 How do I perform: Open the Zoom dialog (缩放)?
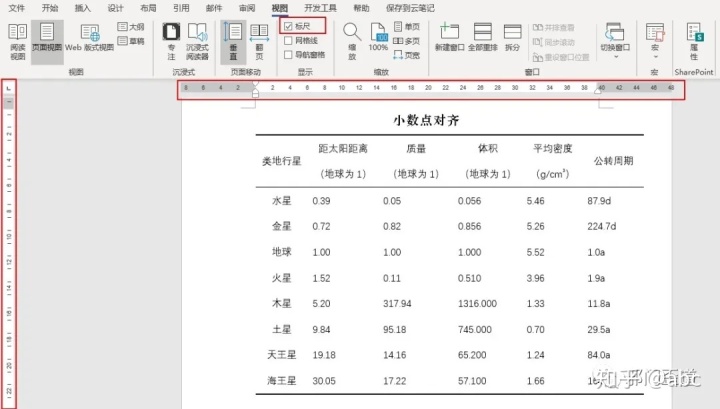pos(352,42)
